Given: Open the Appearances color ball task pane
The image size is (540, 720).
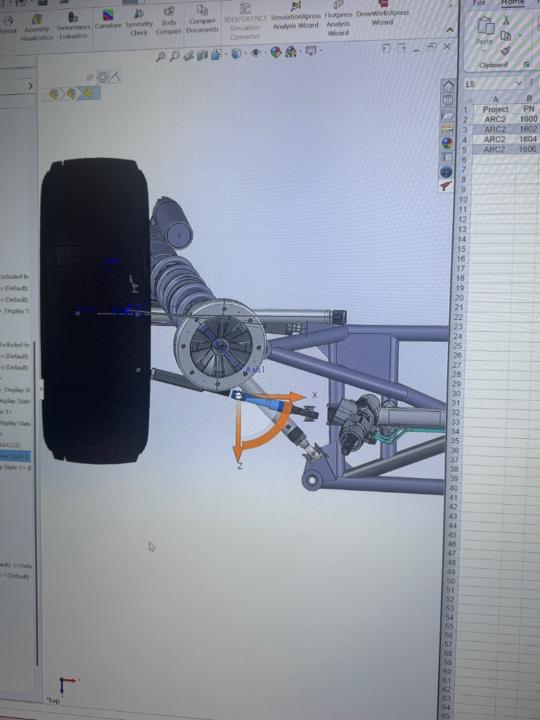Looking at the screenshot, I should 447,143.
